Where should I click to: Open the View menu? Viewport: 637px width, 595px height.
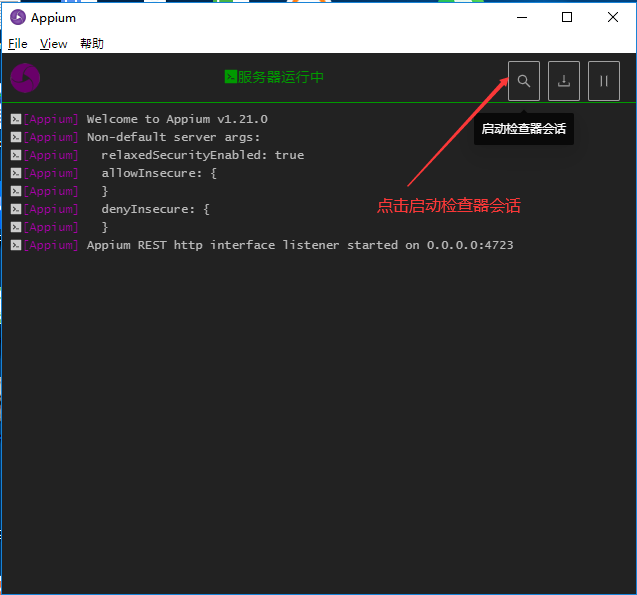54,43
